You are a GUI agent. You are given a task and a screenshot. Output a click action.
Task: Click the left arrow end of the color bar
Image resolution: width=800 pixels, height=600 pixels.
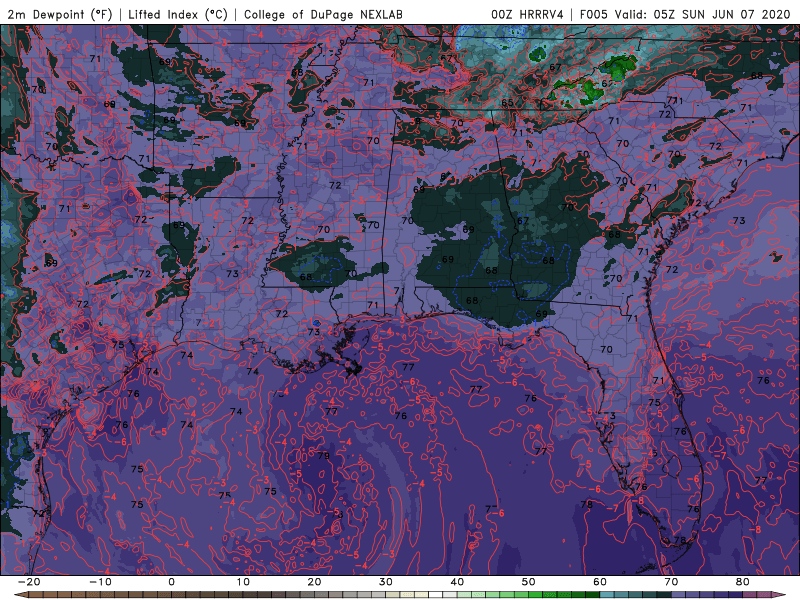(20, 595)
